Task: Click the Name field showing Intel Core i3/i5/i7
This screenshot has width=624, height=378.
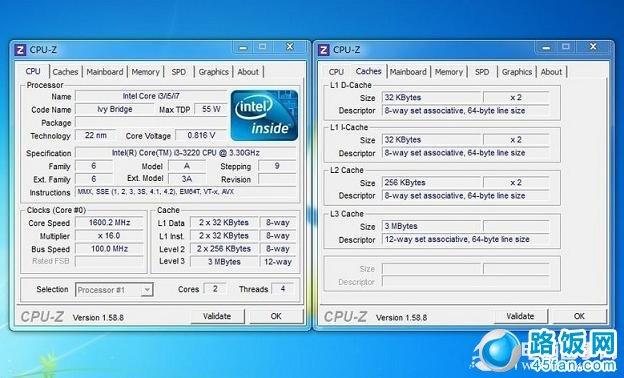Action: coord(151,96)
